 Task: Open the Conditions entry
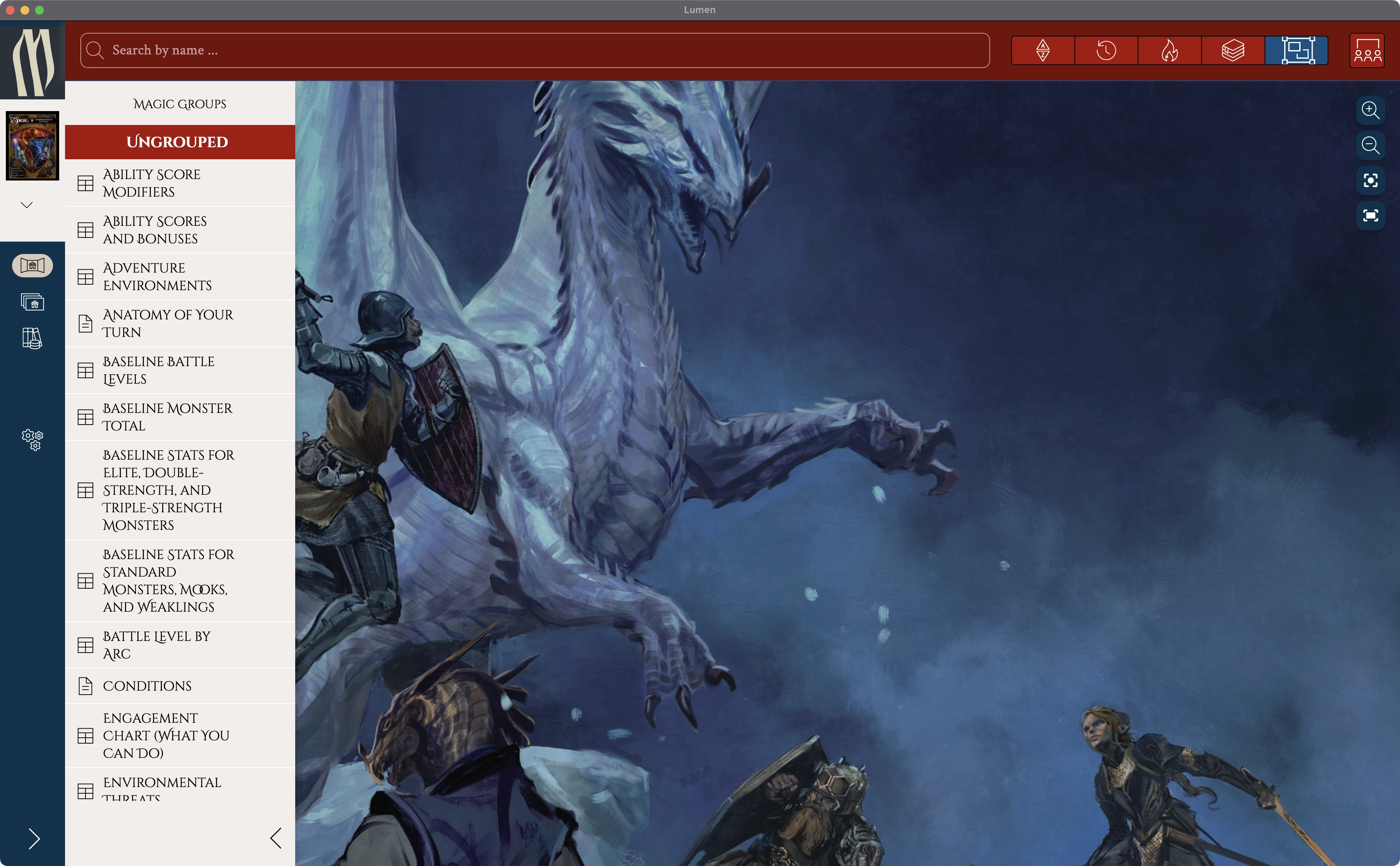coord(147,685)
